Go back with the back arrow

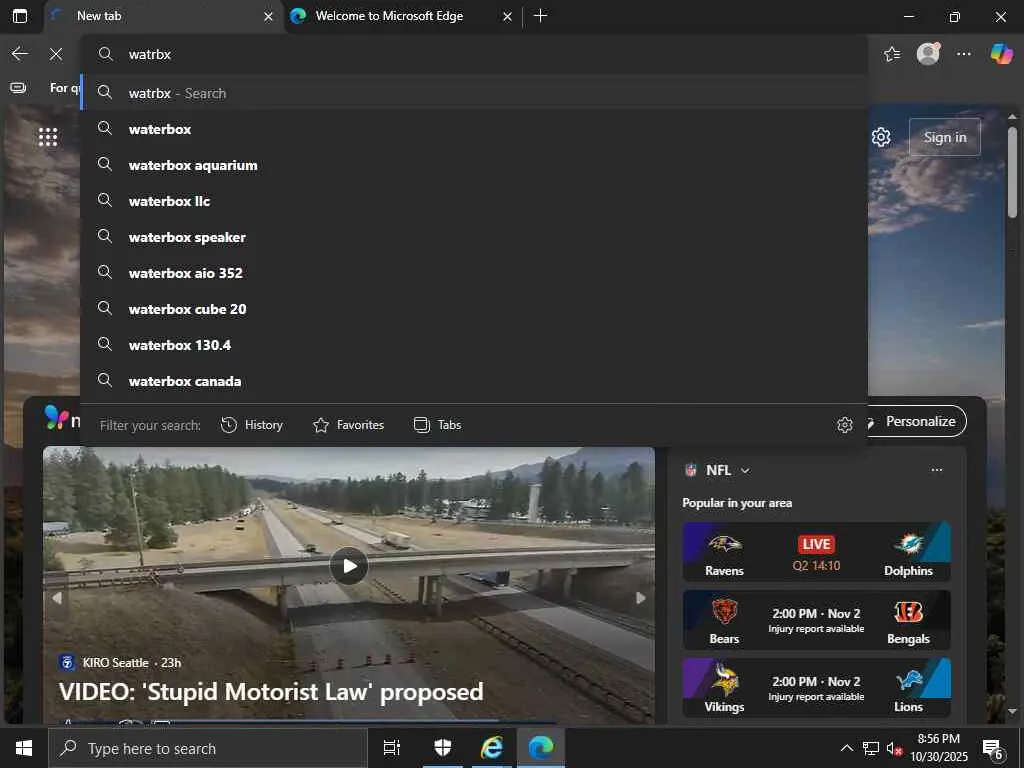point(20,54)
